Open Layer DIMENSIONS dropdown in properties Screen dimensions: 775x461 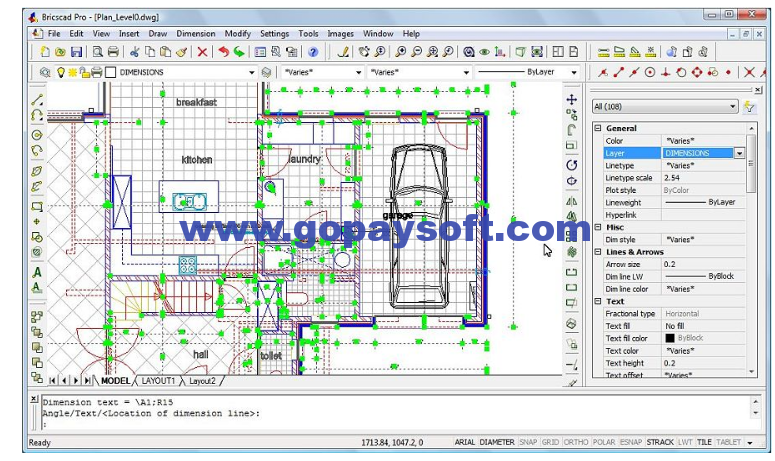click(x=739, y=153)
